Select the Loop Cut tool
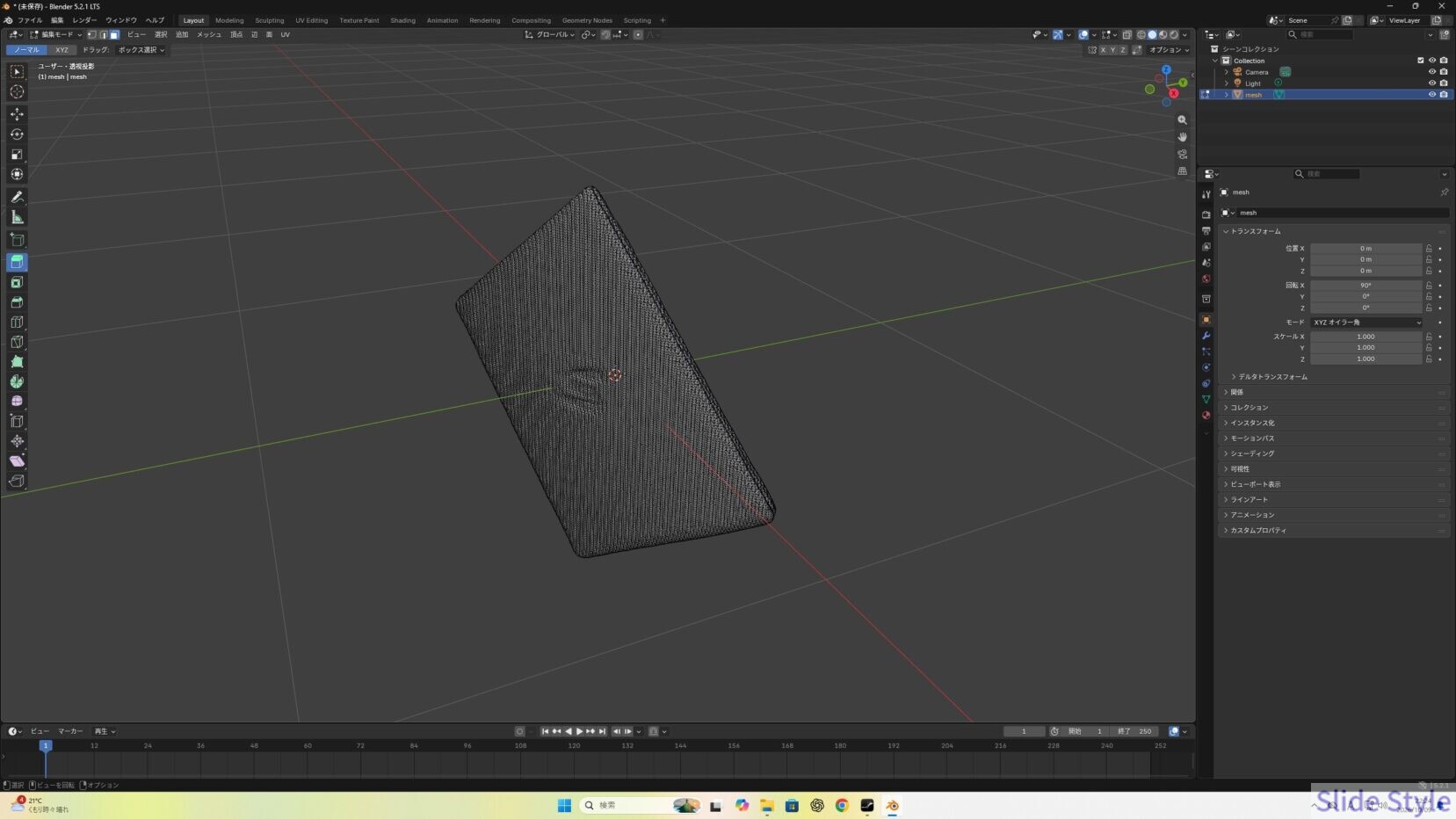 [x=17, y=322]
